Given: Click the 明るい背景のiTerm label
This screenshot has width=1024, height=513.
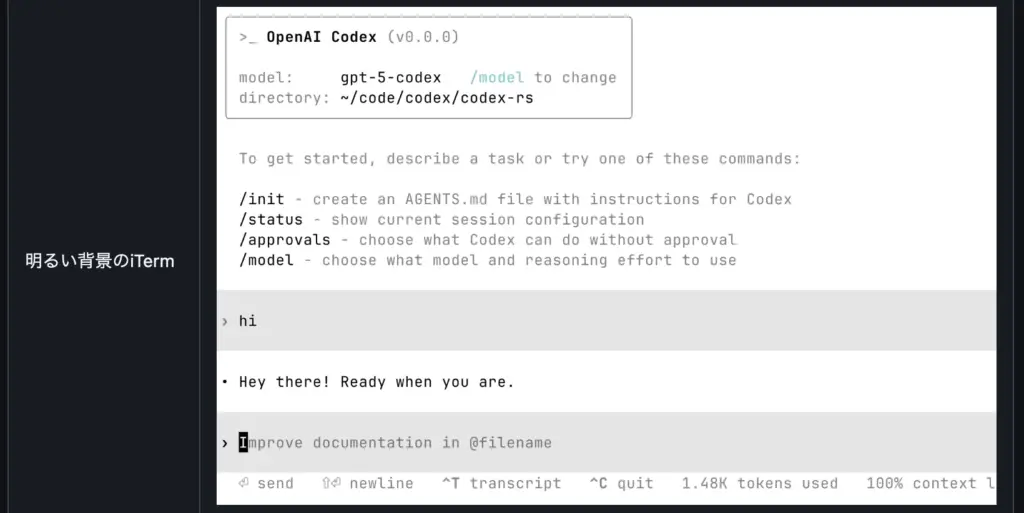Looking at the screenshot, I should click(100, 261).
